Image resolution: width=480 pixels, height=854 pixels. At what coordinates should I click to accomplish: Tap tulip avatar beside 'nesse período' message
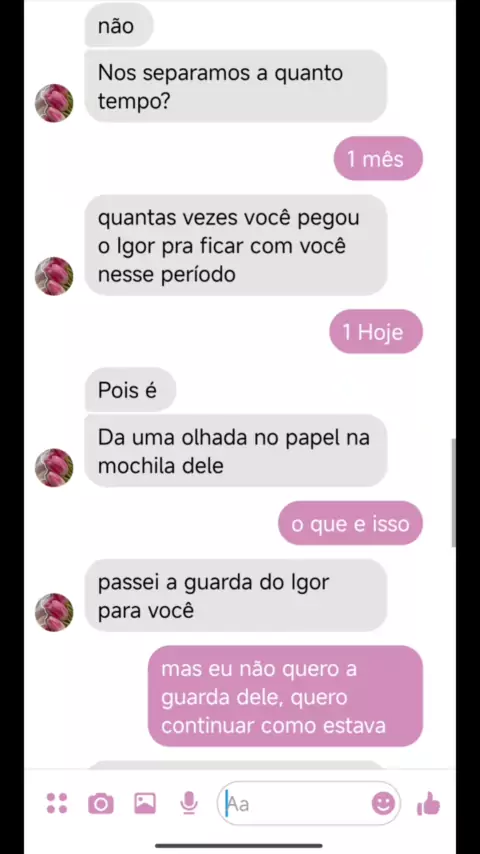[54, 276]
